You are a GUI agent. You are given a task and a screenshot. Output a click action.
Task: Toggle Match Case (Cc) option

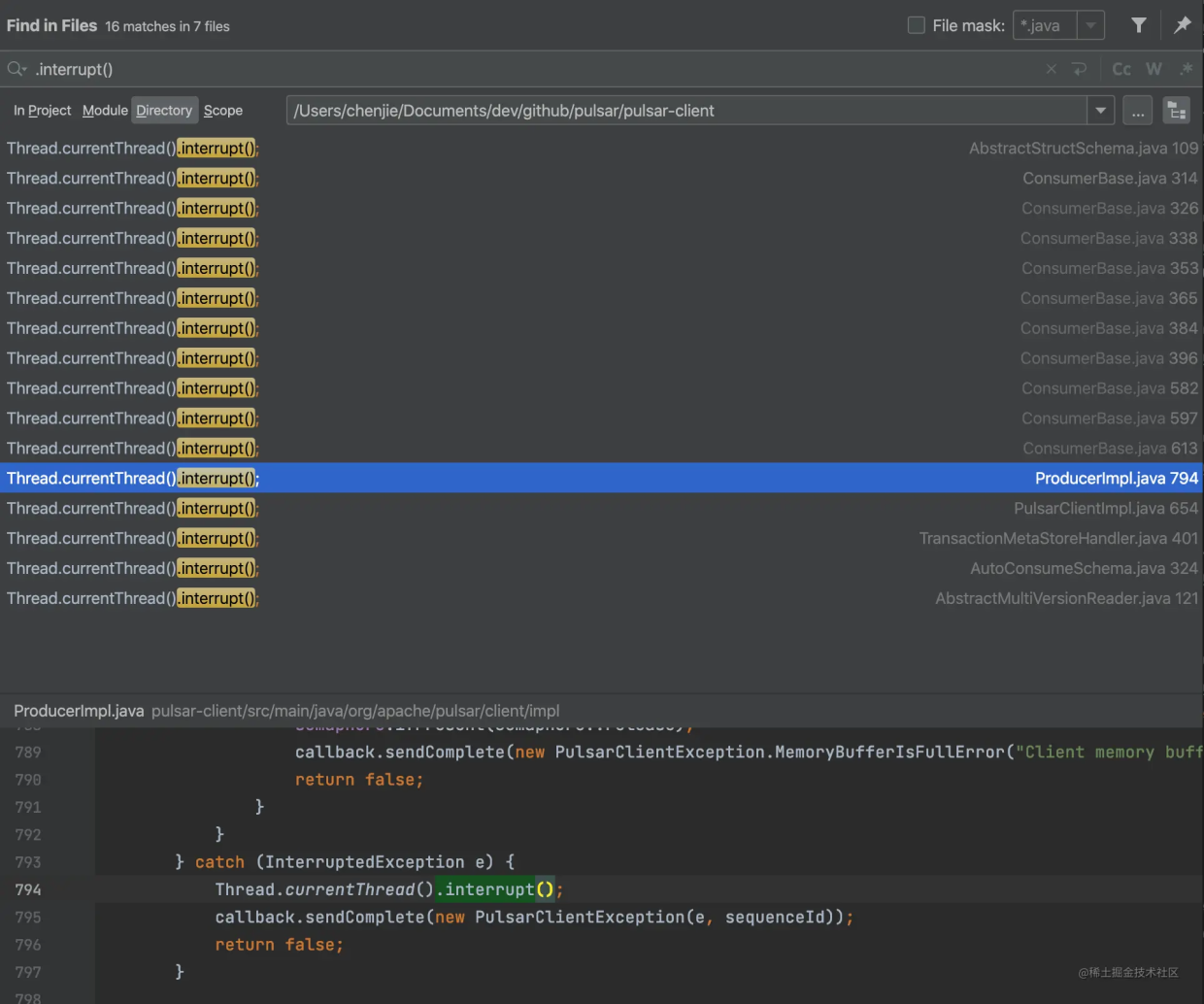click(x=1121, y=69)
